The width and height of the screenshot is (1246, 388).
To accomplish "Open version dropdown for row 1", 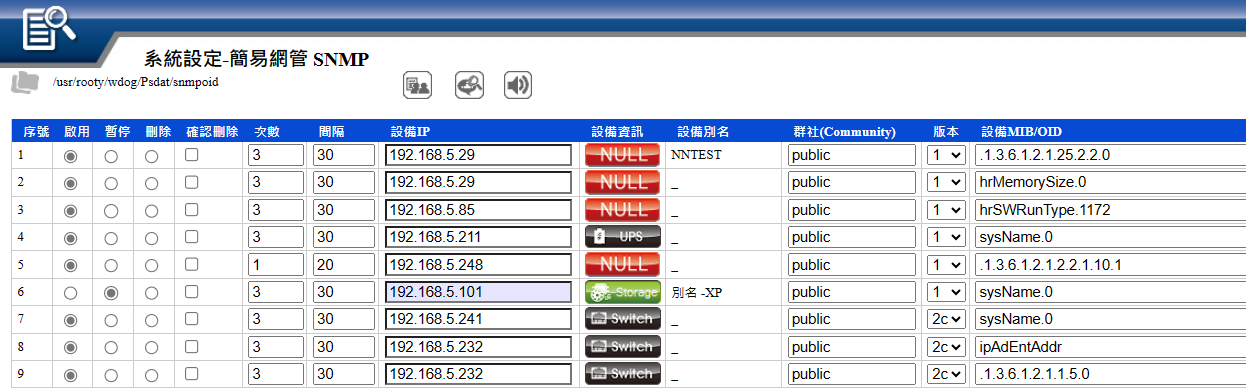I will [945, 155].
